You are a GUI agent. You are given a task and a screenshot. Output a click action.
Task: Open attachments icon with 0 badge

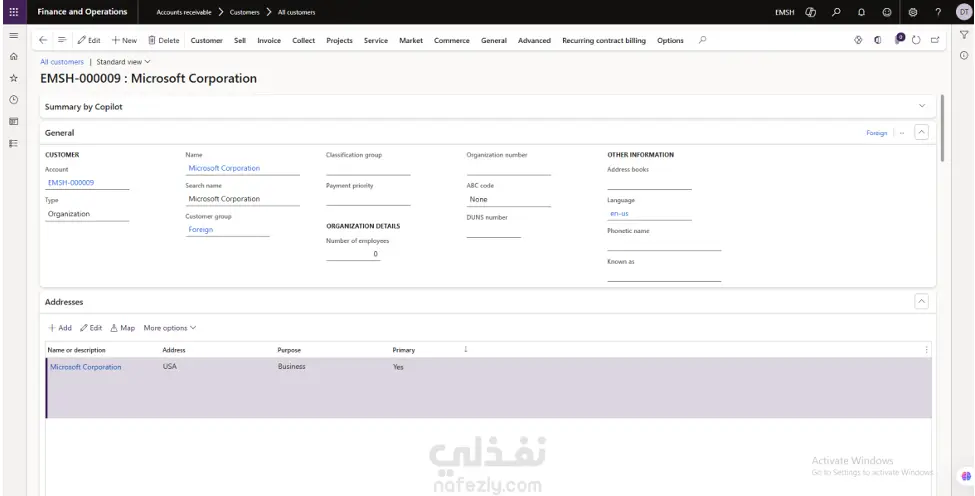click(x=899, y=39)
